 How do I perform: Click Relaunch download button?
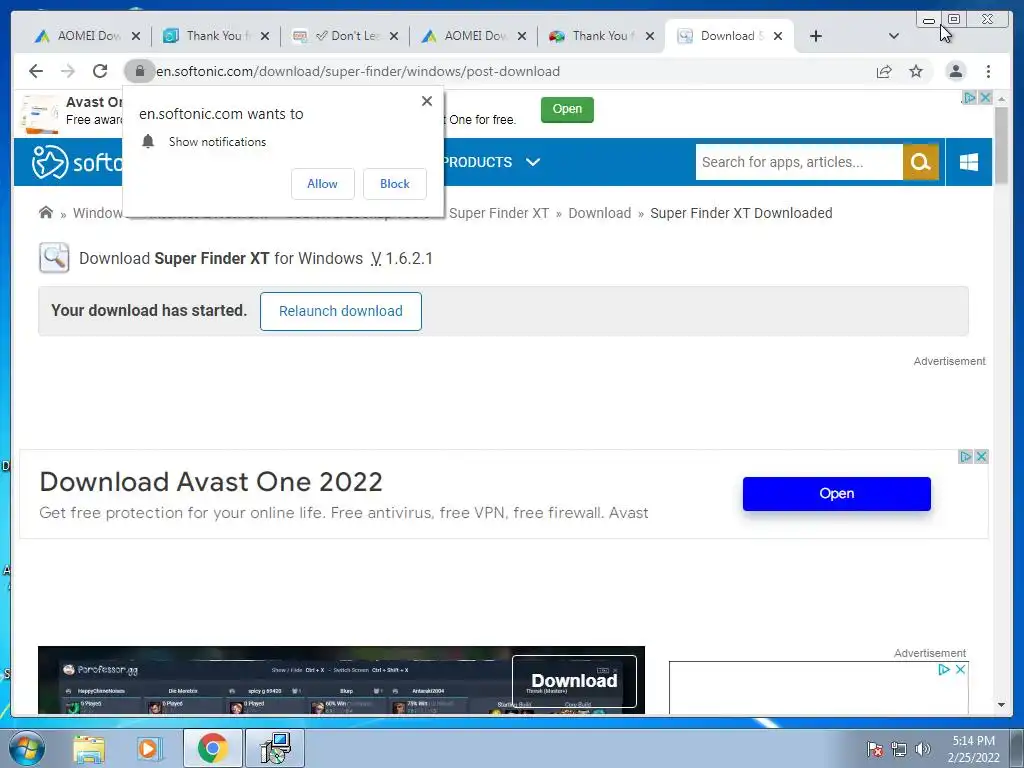[341, 311]
